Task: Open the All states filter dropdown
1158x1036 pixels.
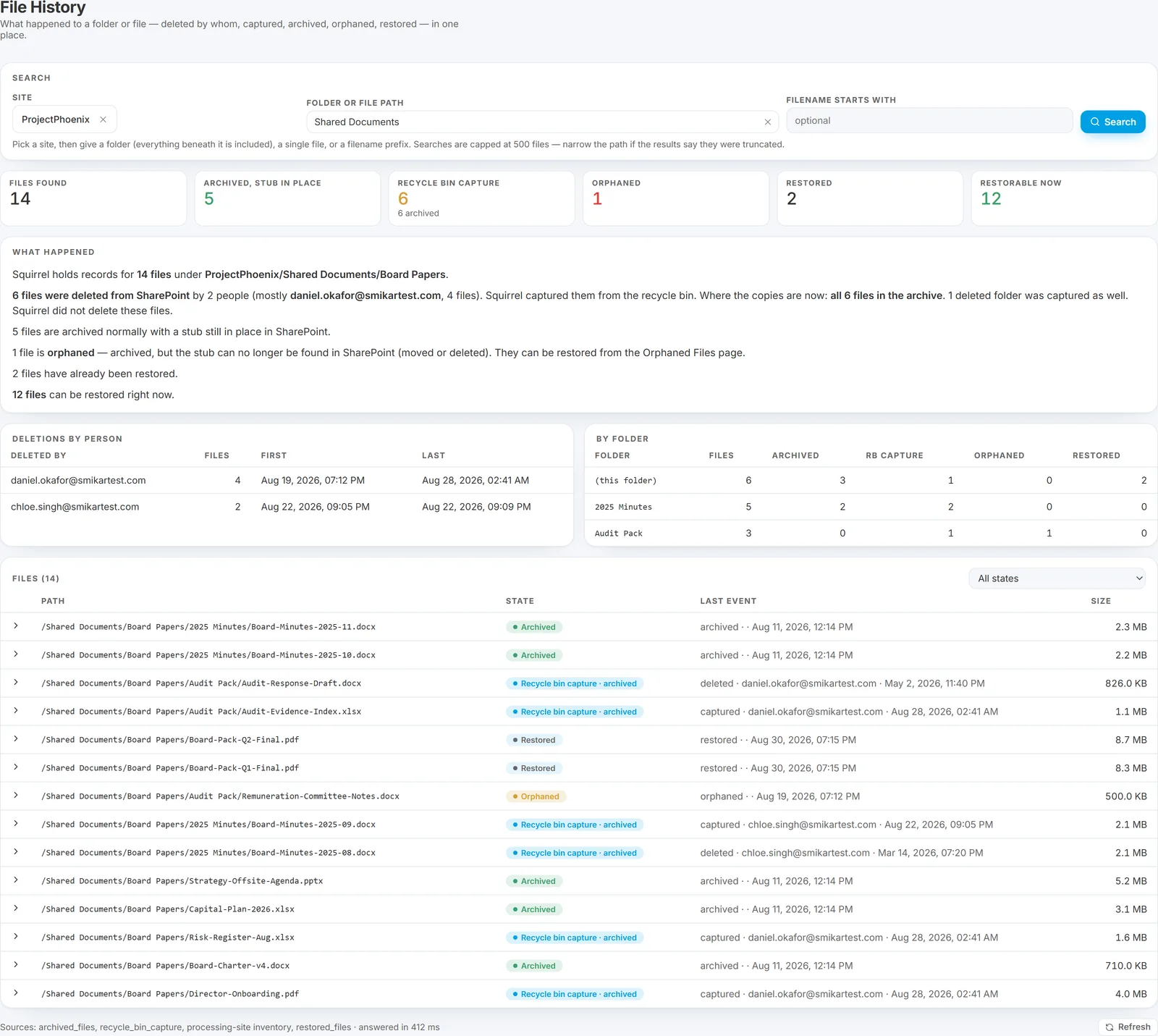Action: [x=1057, y=578]
